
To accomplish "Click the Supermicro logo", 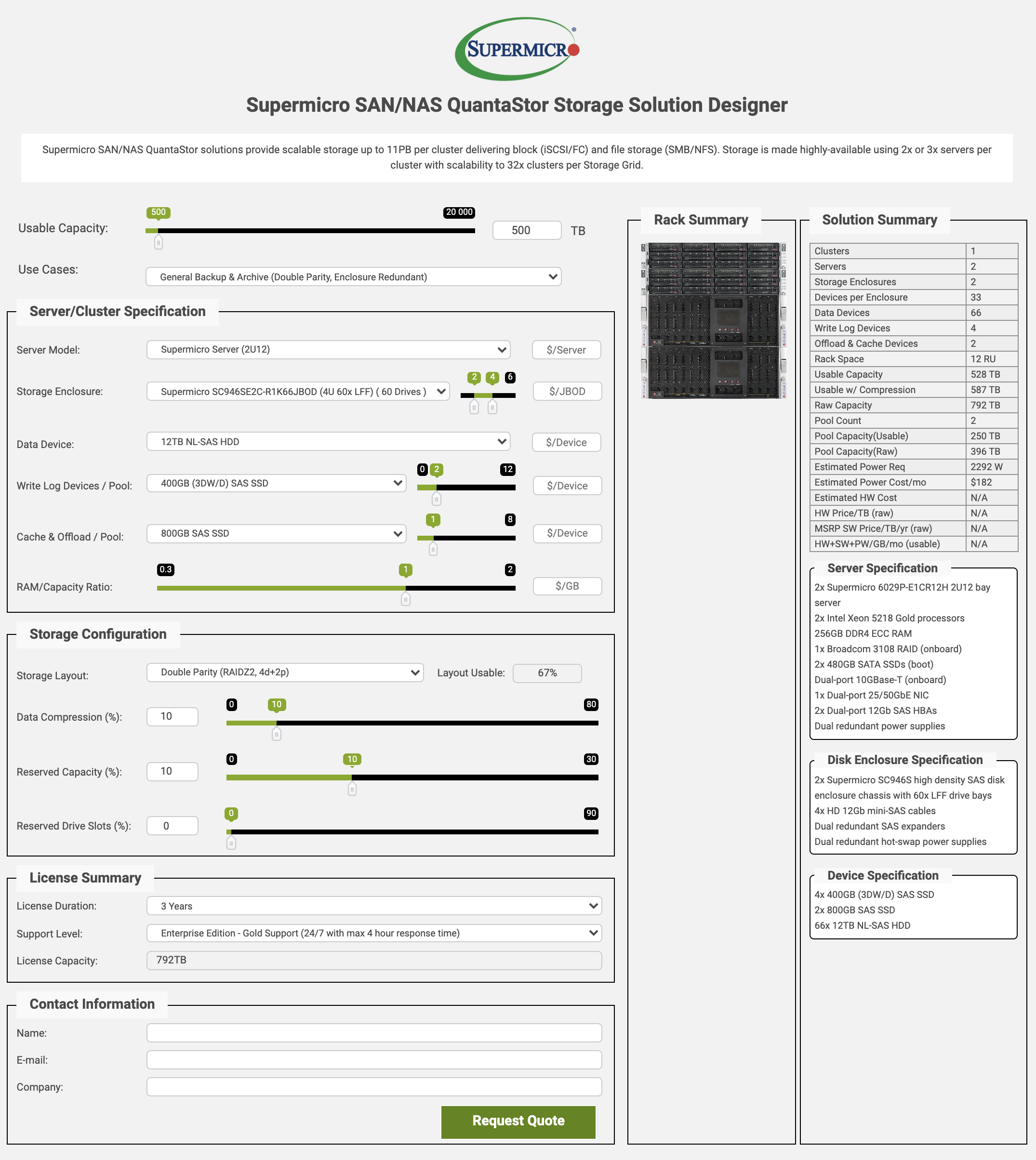I will (x=517, y=49).
